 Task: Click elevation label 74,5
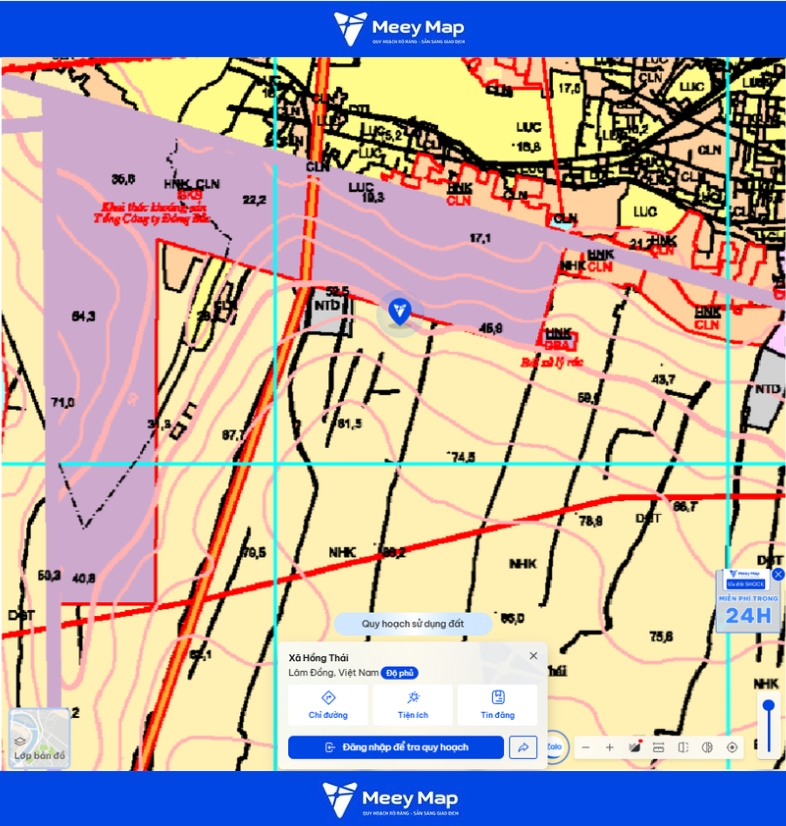[x=462, y=457]
